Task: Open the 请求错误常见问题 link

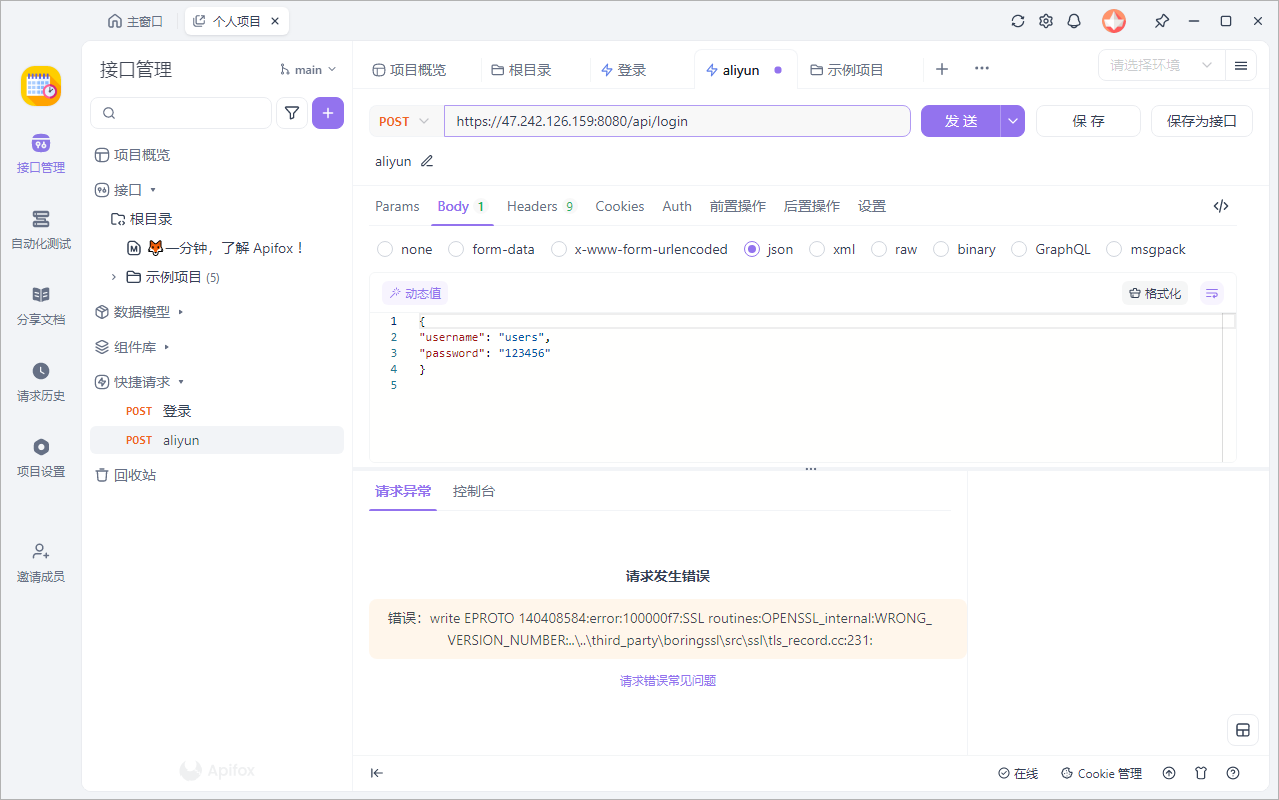Action: tap(668, 681)
